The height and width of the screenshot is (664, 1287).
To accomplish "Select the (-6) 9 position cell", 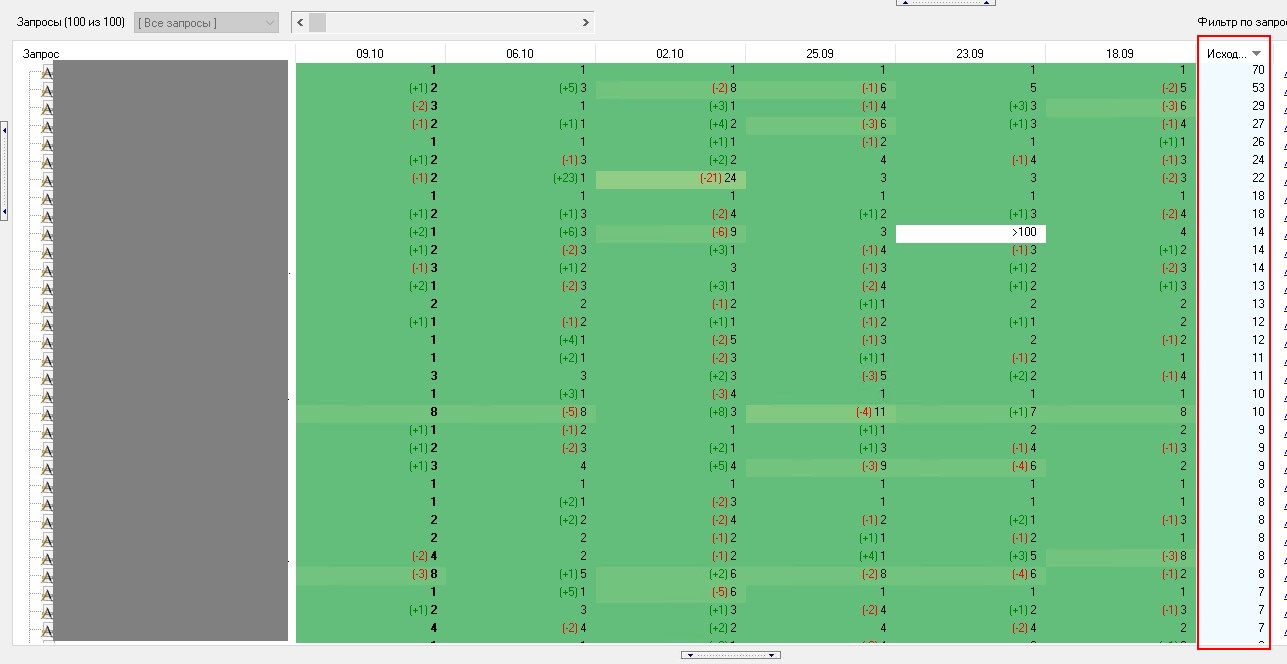I will tap(671, 232).
